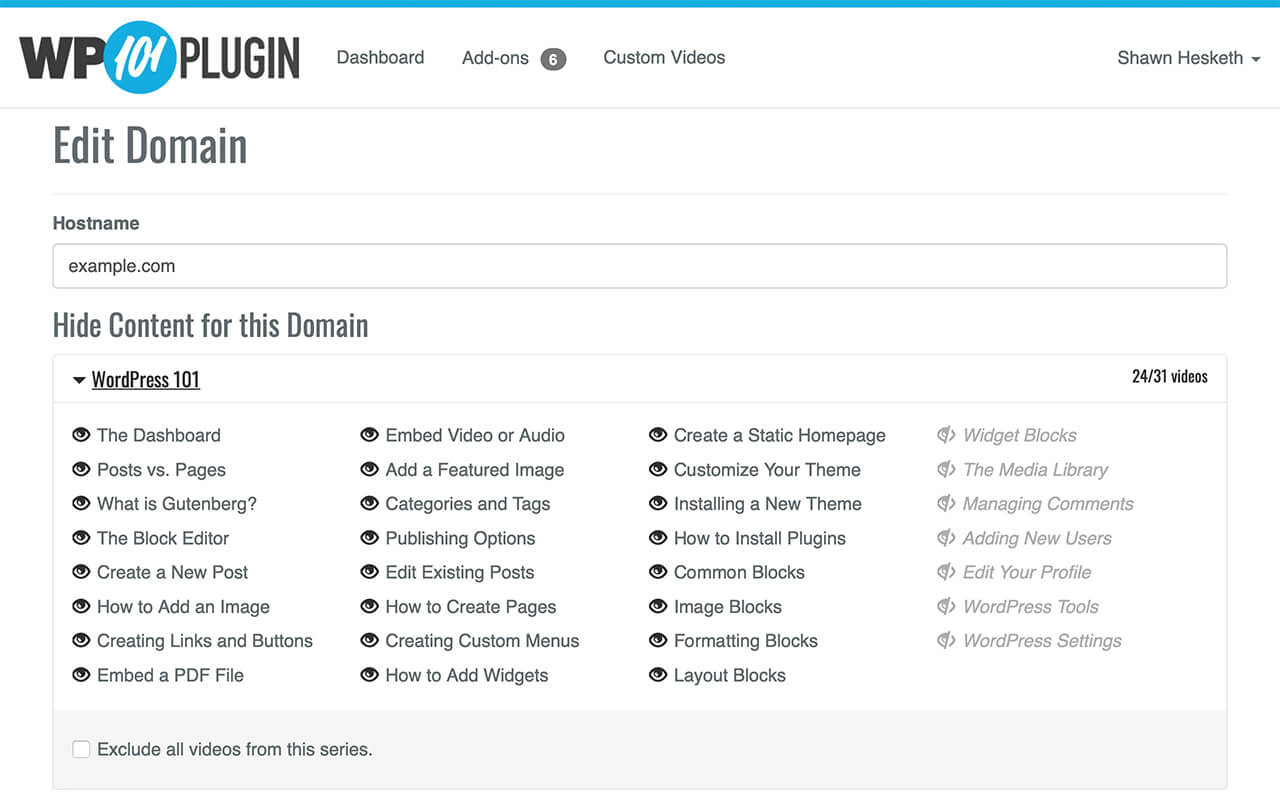Toggle eye icon for Creating Links and Buttons

81,641
